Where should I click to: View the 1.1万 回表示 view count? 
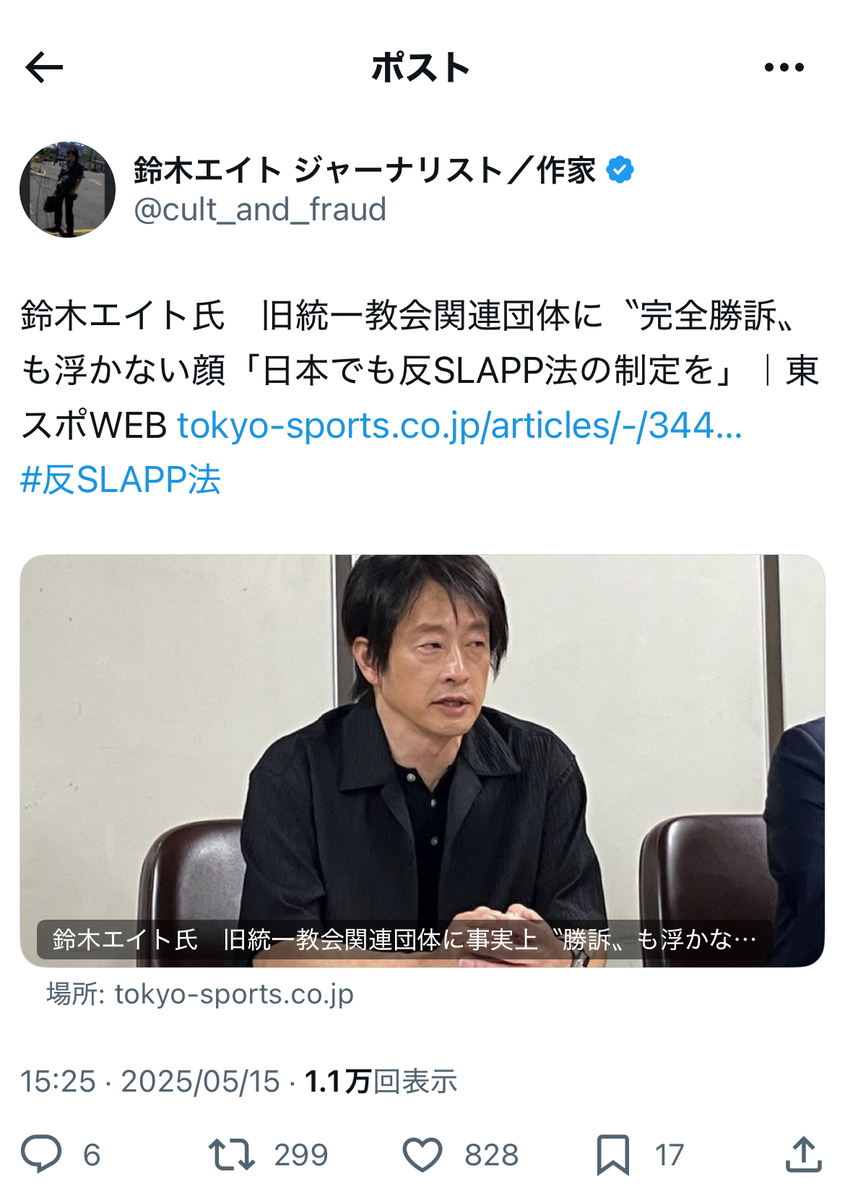point(381,1081)
